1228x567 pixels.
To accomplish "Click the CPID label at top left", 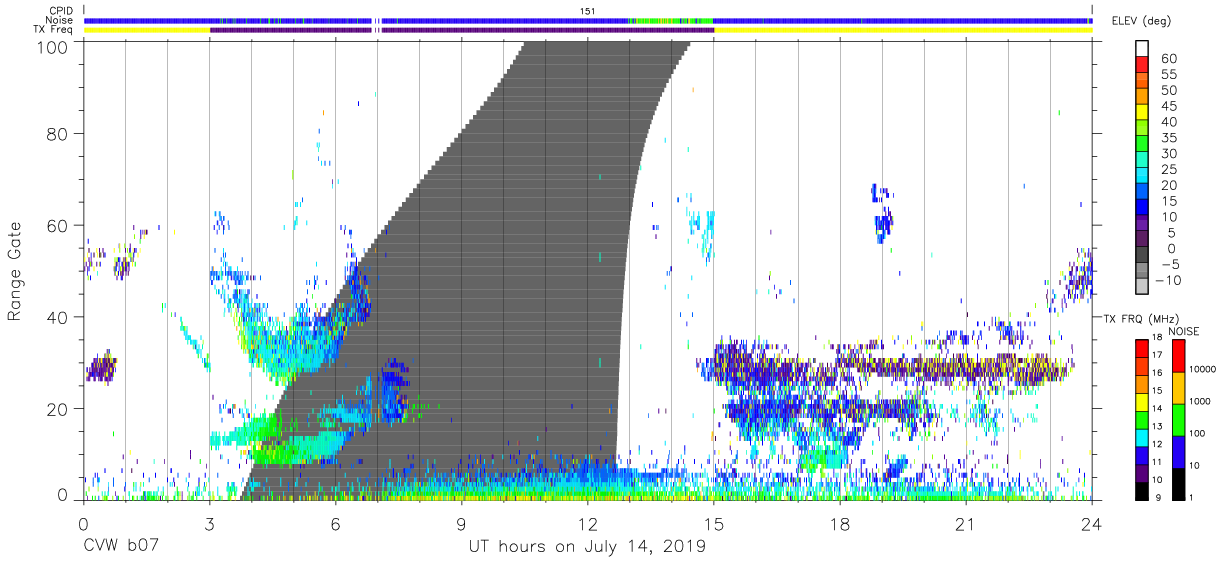I will [x=60, y=11].
